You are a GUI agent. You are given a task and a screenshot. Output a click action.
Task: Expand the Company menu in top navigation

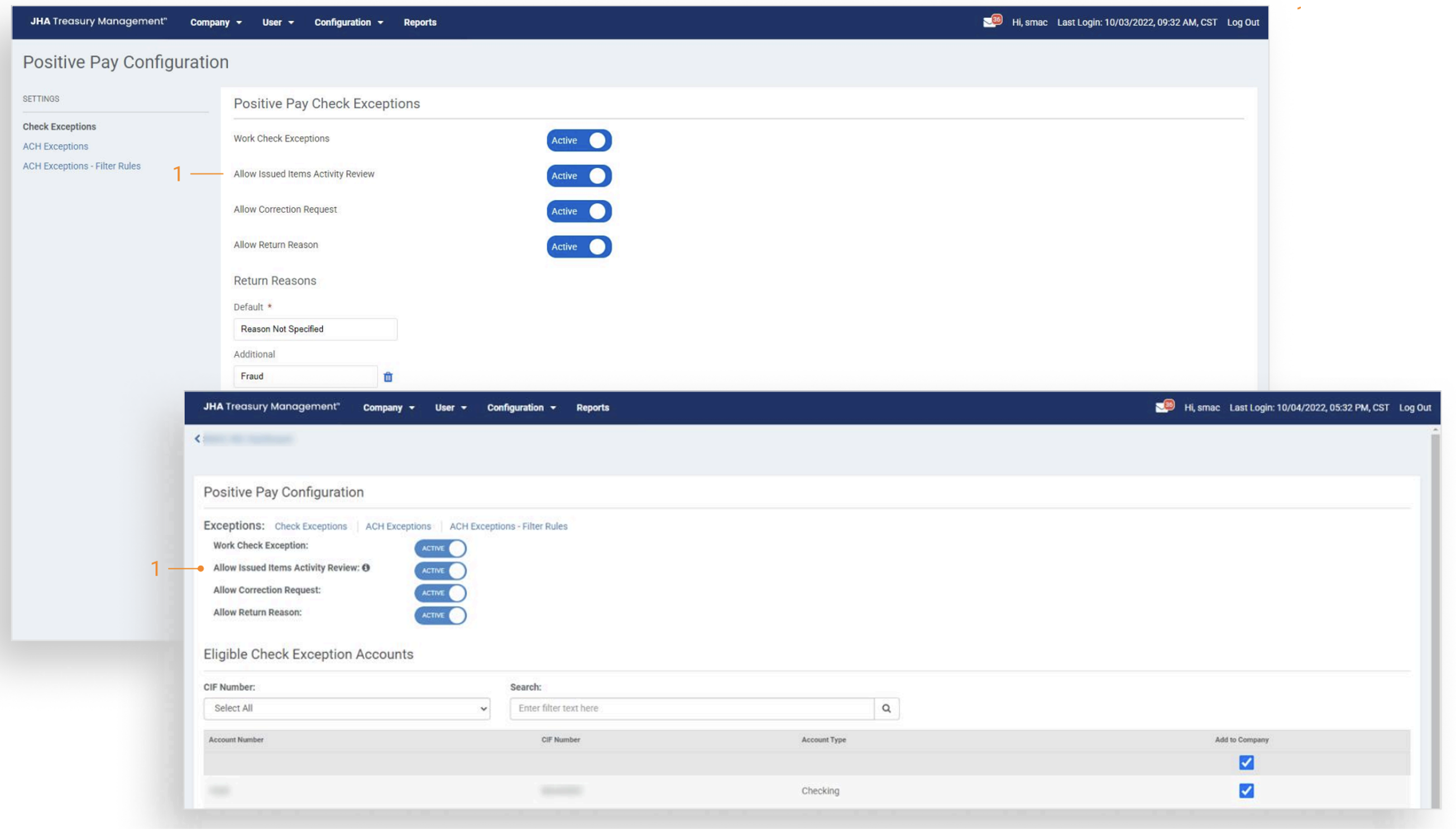click(x=215, y=22)
